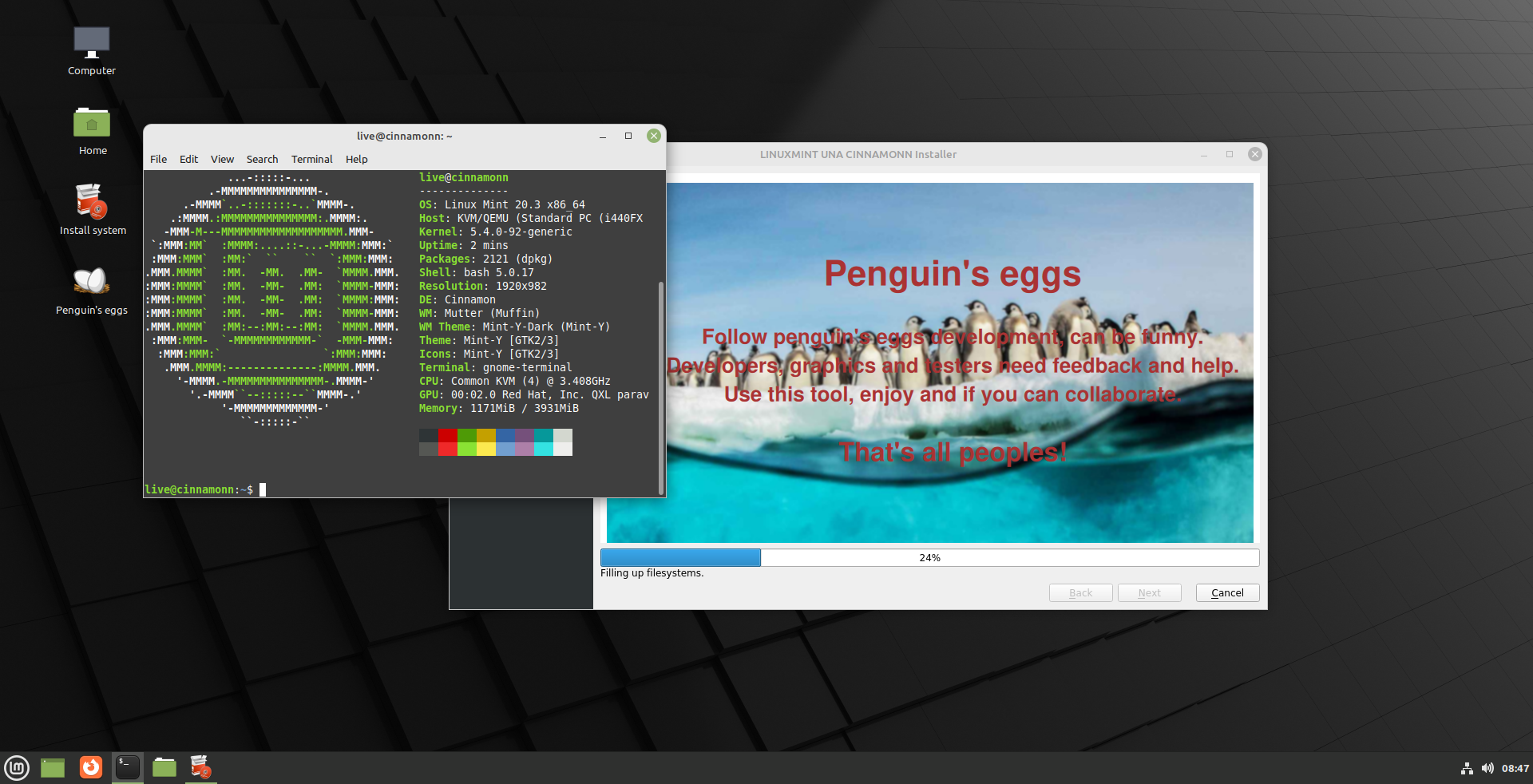Launch Firefox from the panel

click(x=91, y=767)
